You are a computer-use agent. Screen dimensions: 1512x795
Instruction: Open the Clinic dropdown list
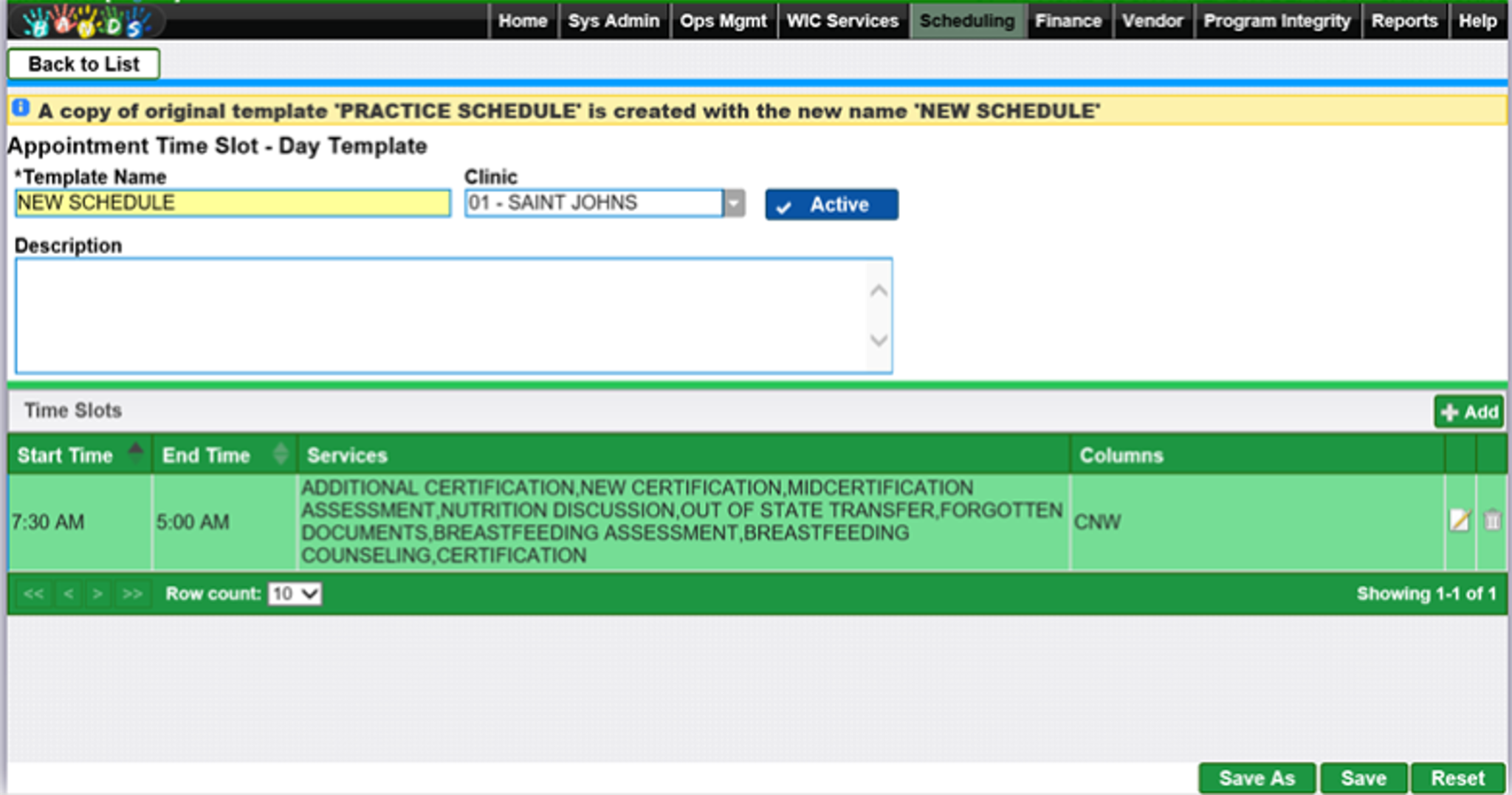point(734,203)
